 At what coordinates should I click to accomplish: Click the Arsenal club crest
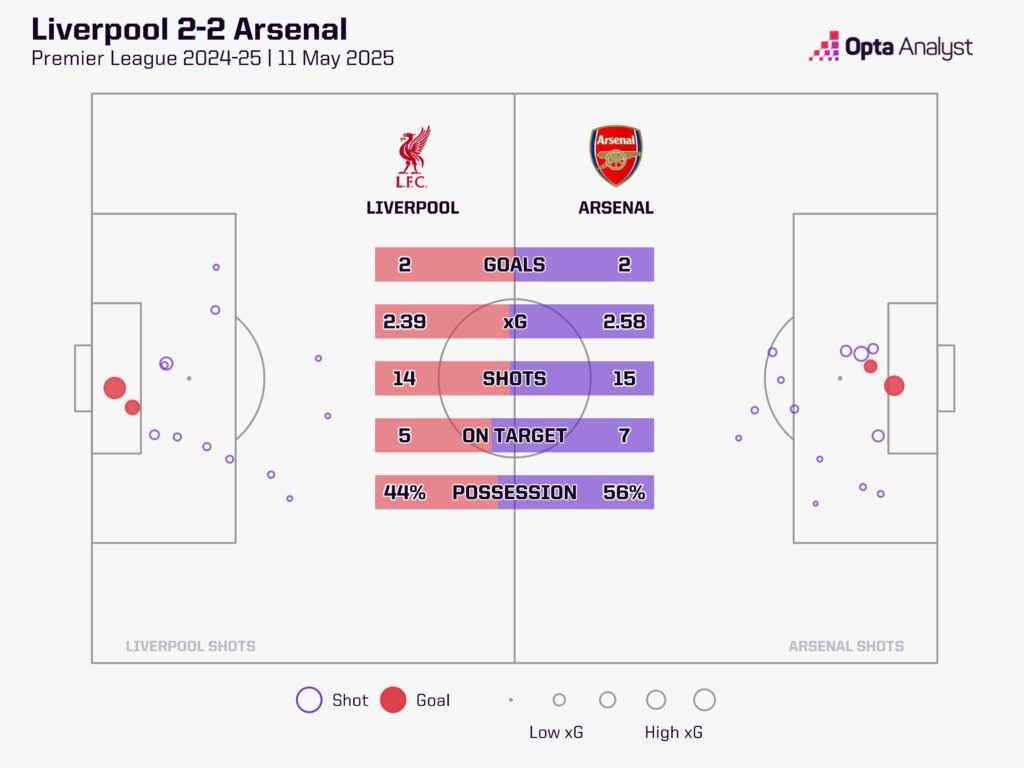click(615, 156)
